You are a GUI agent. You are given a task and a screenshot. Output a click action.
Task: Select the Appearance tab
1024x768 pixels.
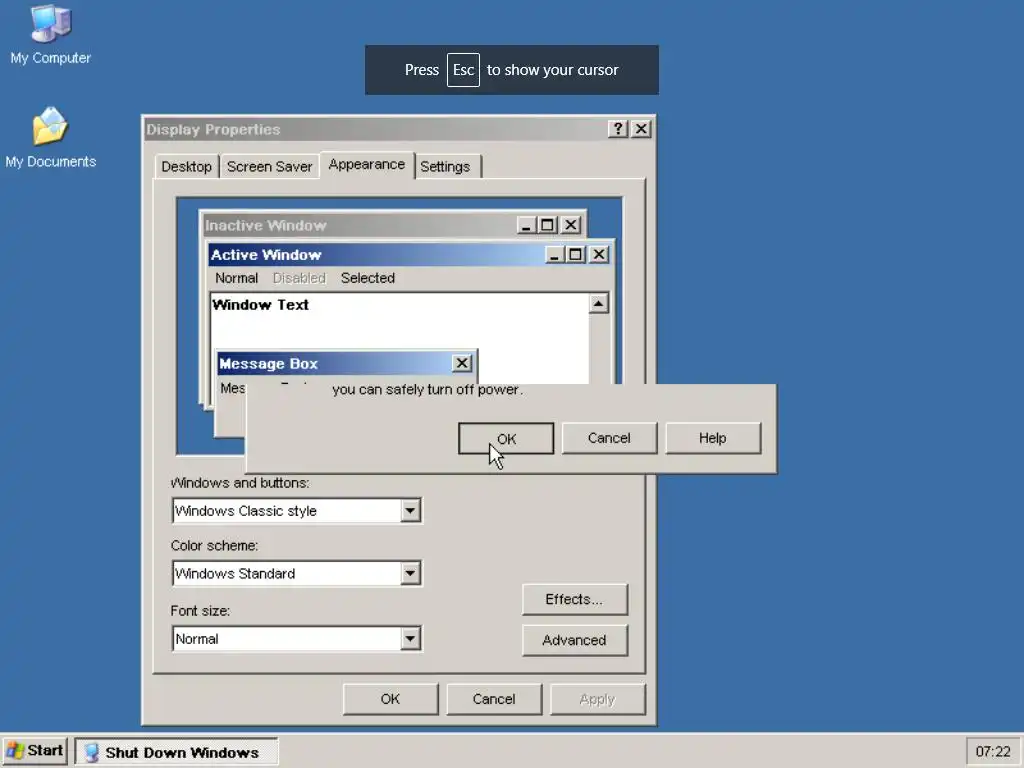click(x=366, y=165)
